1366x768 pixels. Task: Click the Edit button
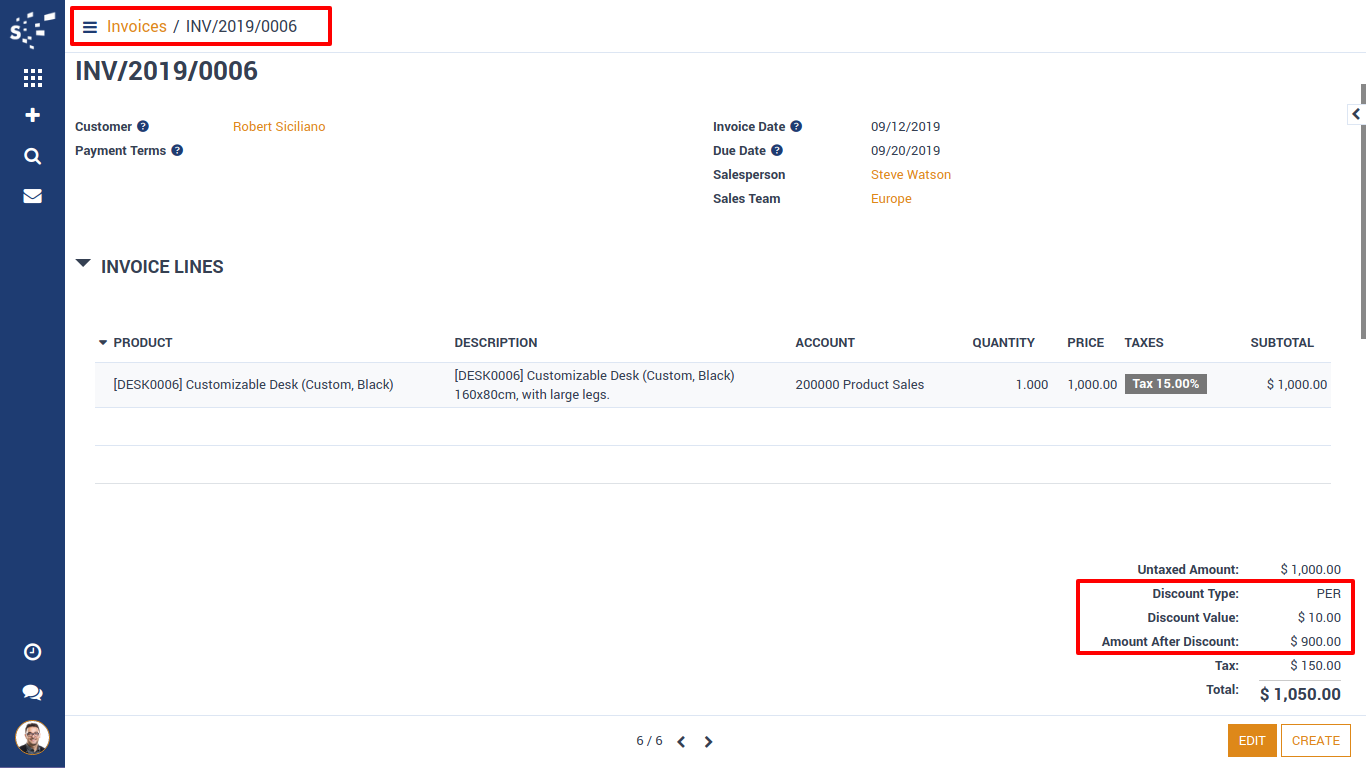(x=1252, y=741)
